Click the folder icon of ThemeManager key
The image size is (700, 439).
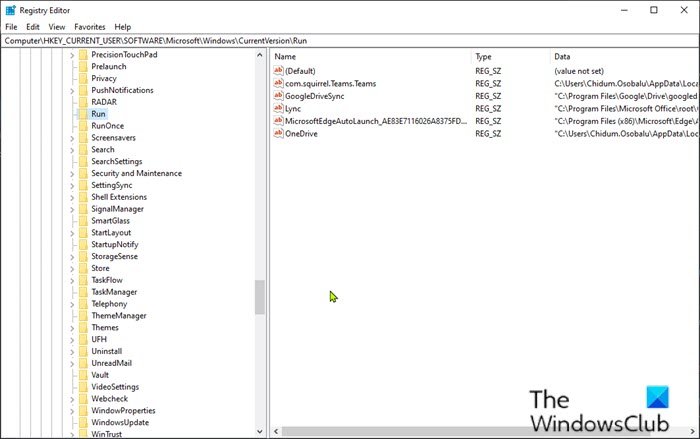(83, 315)
